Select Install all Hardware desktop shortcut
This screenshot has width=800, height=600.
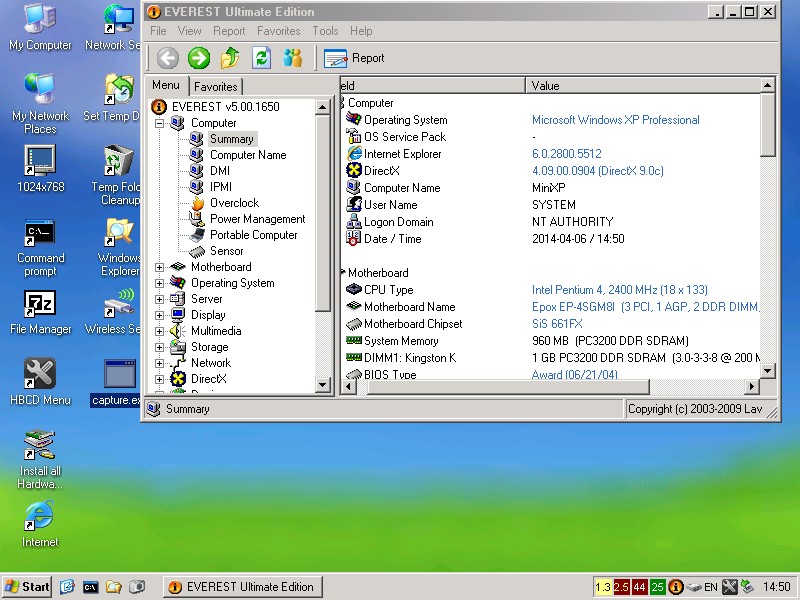(40, 460)
